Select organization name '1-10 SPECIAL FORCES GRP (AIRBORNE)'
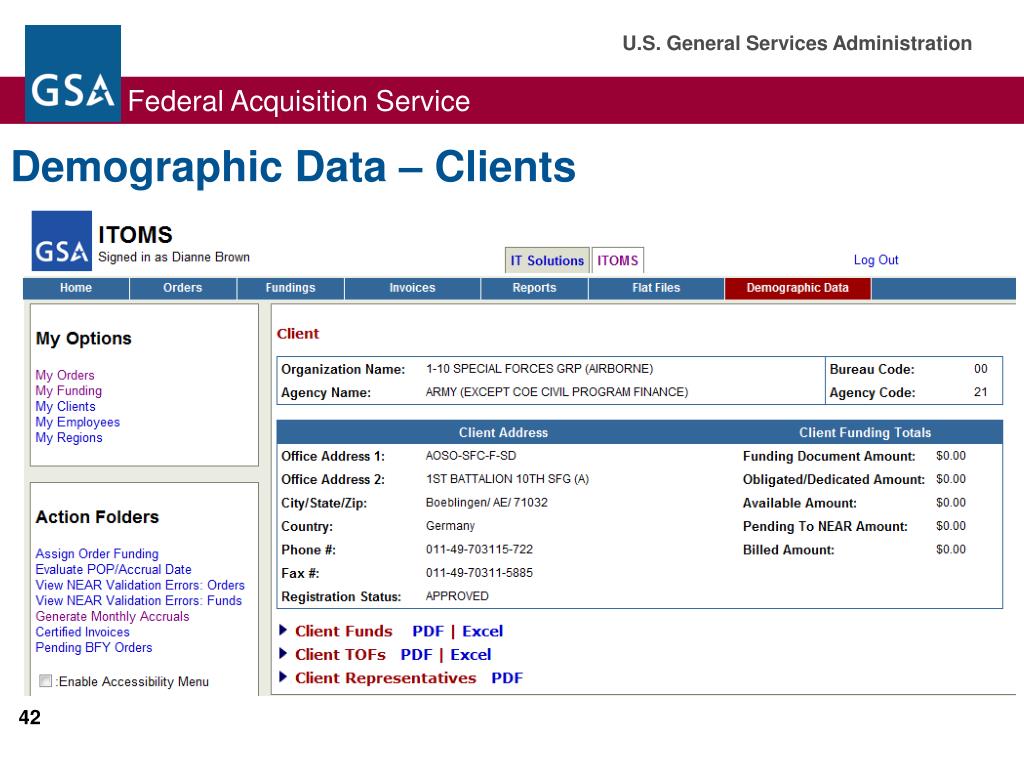The width and height of the screenshot is (1024, 768). [x=539, y=369]
